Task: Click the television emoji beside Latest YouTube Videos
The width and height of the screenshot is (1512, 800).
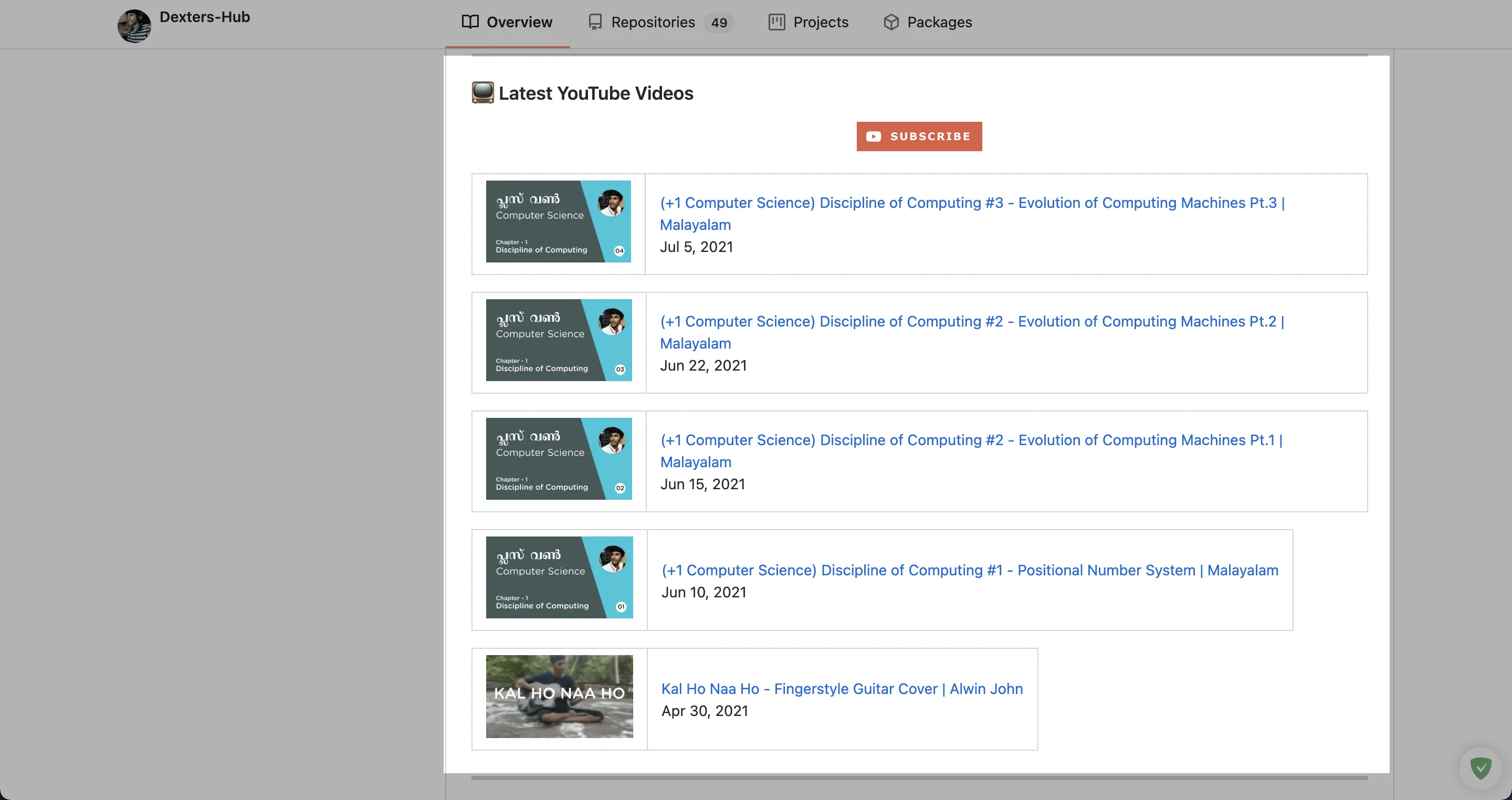Action: click(482, 93)
